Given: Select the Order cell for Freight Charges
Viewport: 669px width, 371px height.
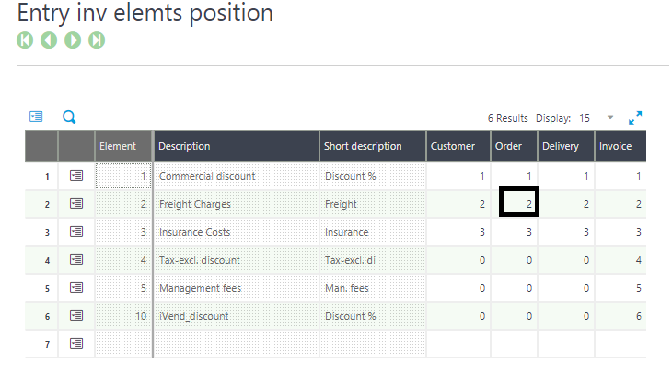Looking at the screenshot, I should (x=519, y=202).
